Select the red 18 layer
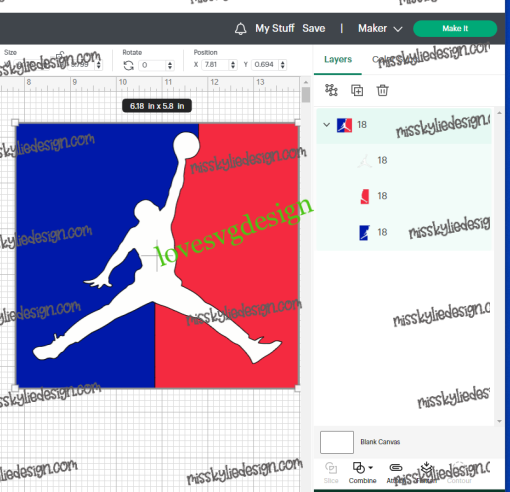Image resolution: width=510 pixels, height=492 pixels. (x=404, y=196)
